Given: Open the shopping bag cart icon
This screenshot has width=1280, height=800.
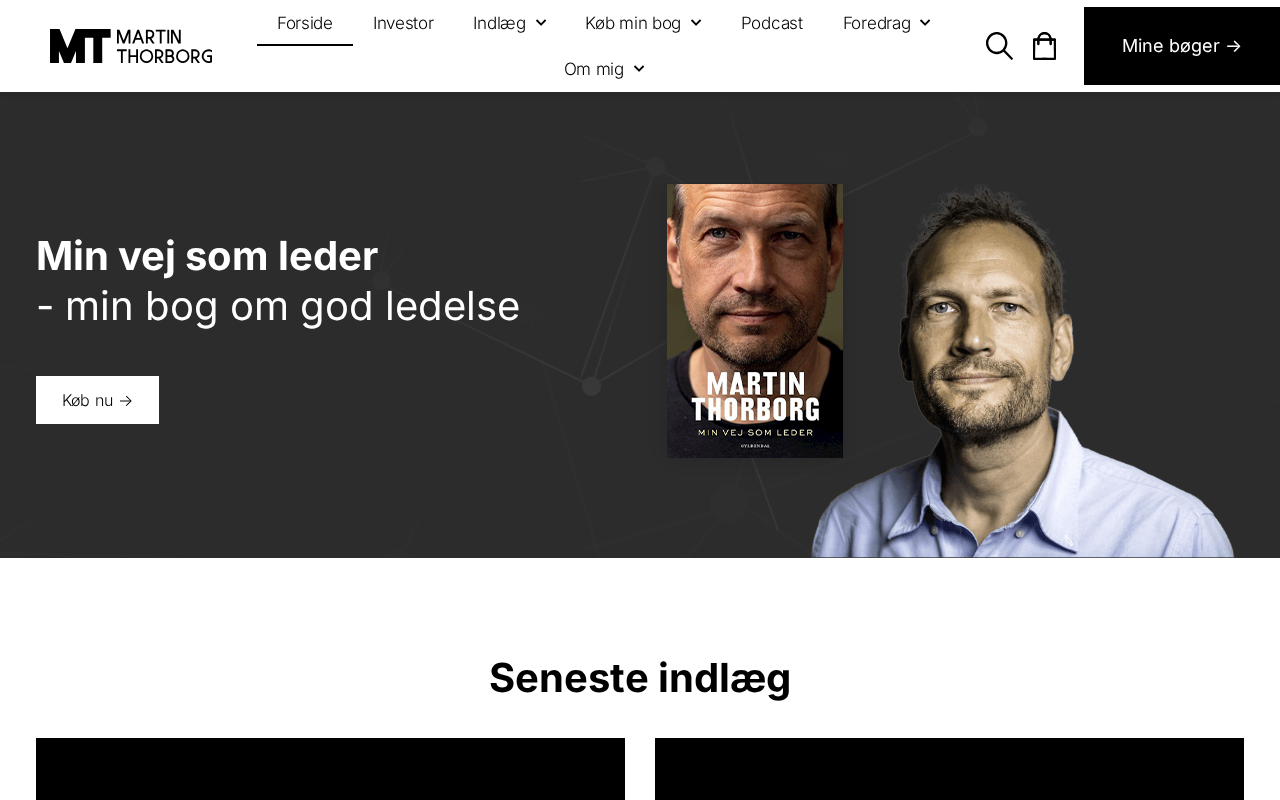Looking at the screenshot, I should 1044,46.
